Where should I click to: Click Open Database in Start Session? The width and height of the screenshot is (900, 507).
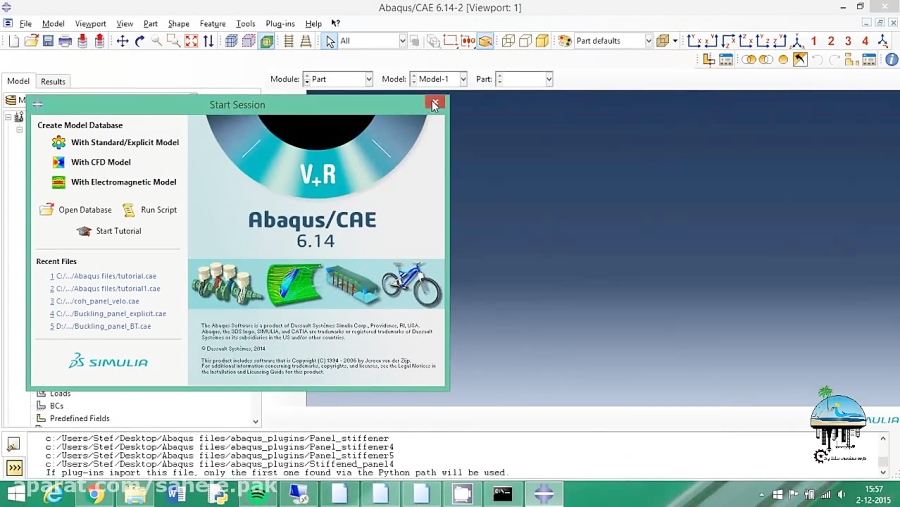point(75,210)
